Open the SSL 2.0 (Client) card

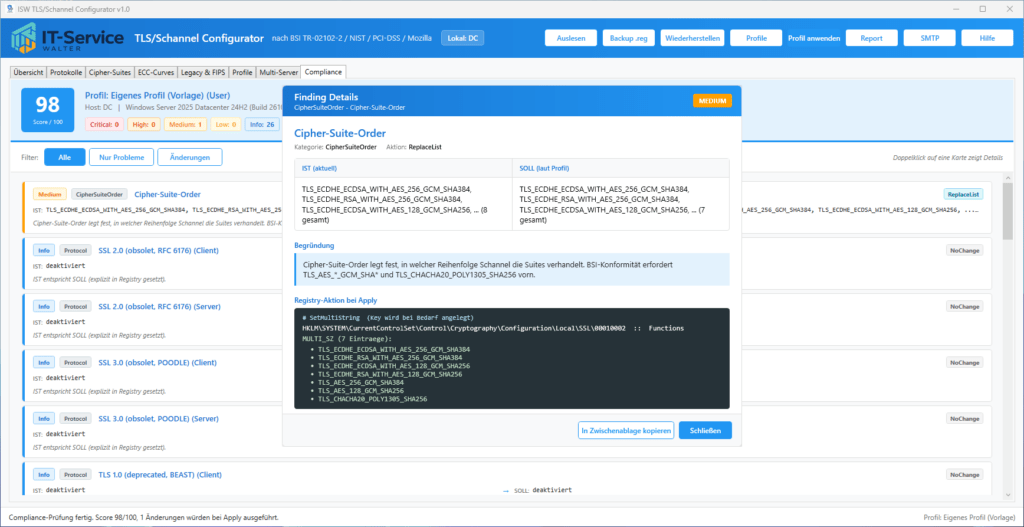click(x=506, y=263)
